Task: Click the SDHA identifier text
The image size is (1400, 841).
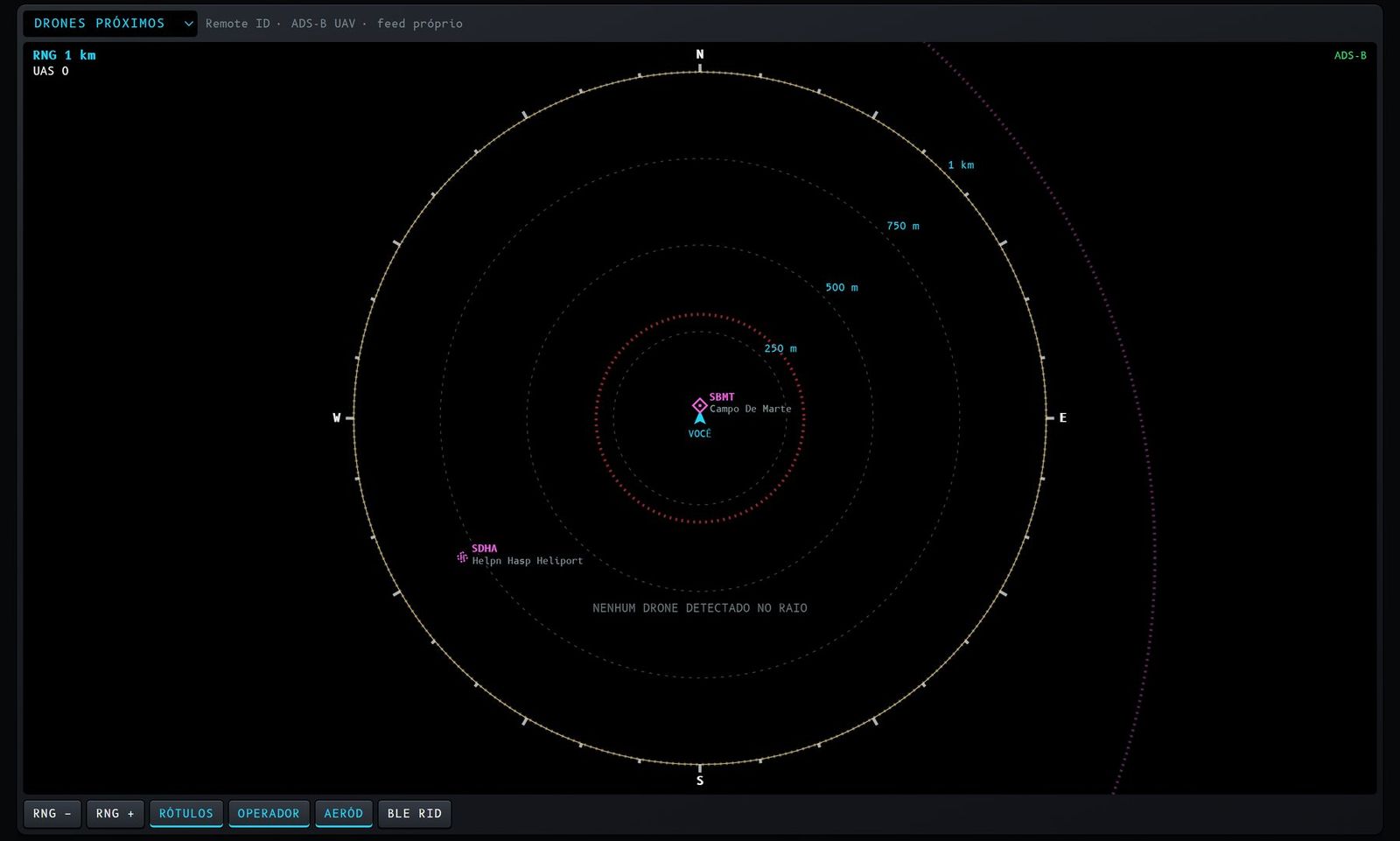Action: [485, 549]
